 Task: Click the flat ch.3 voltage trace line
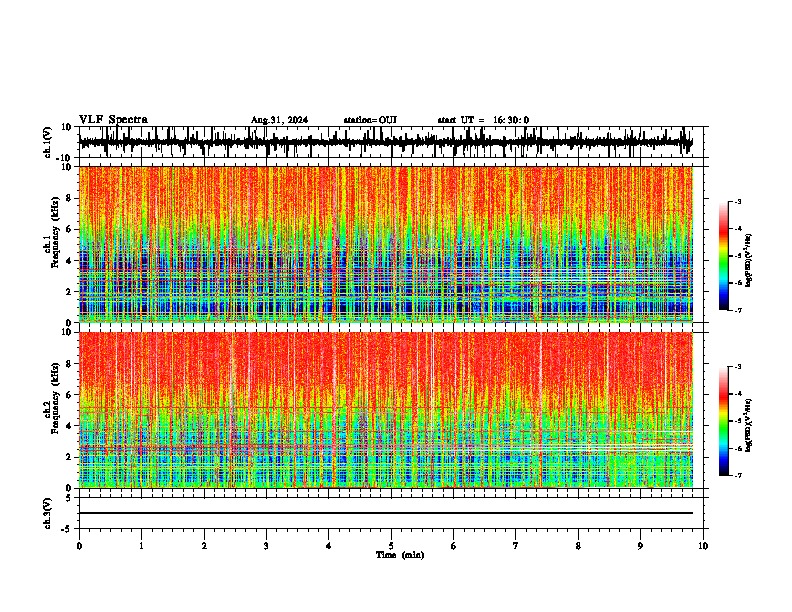[385, 513]
